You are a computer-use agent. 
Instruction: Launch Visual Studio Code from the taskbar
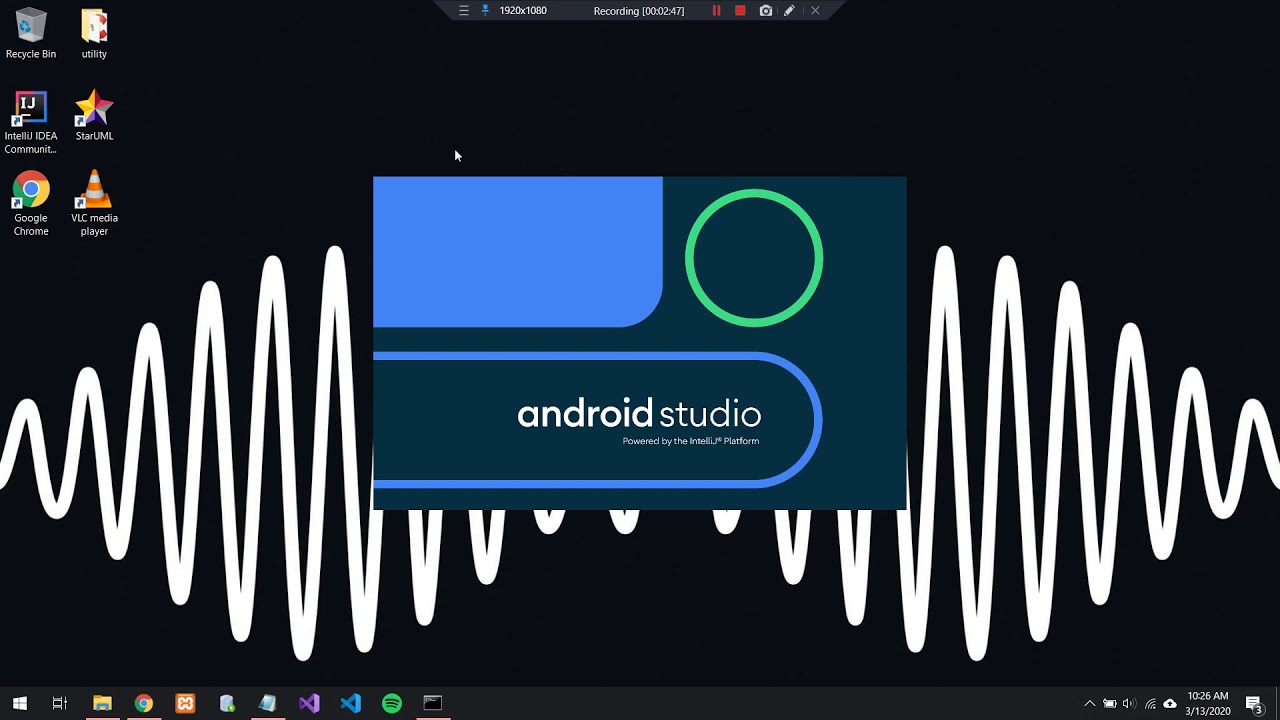tap(350, 703)
